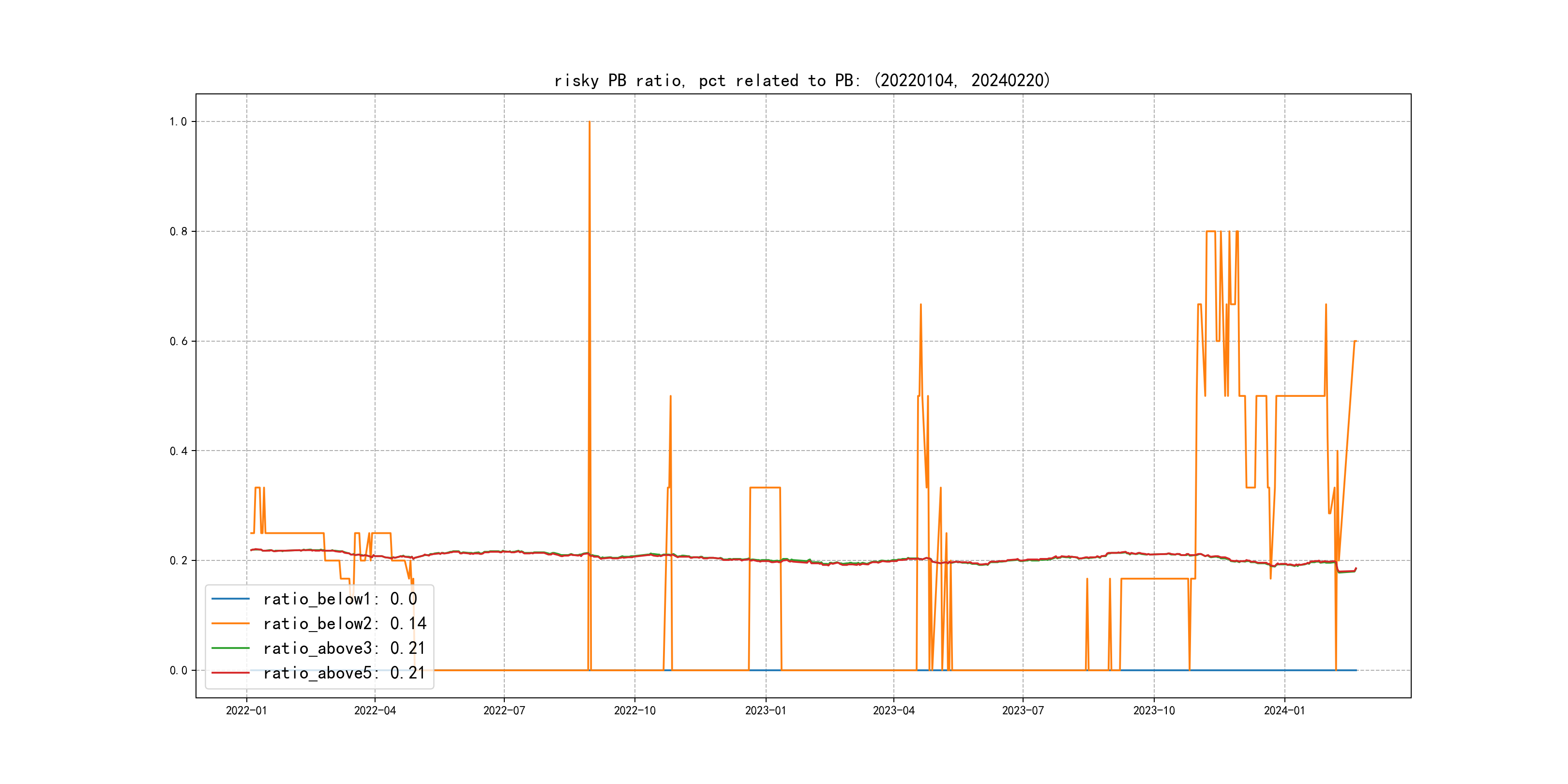Viewport: 1568px width, 784px height.
Task: Click the 0.6 y-axis tick label
Action: tap(179, 342)
